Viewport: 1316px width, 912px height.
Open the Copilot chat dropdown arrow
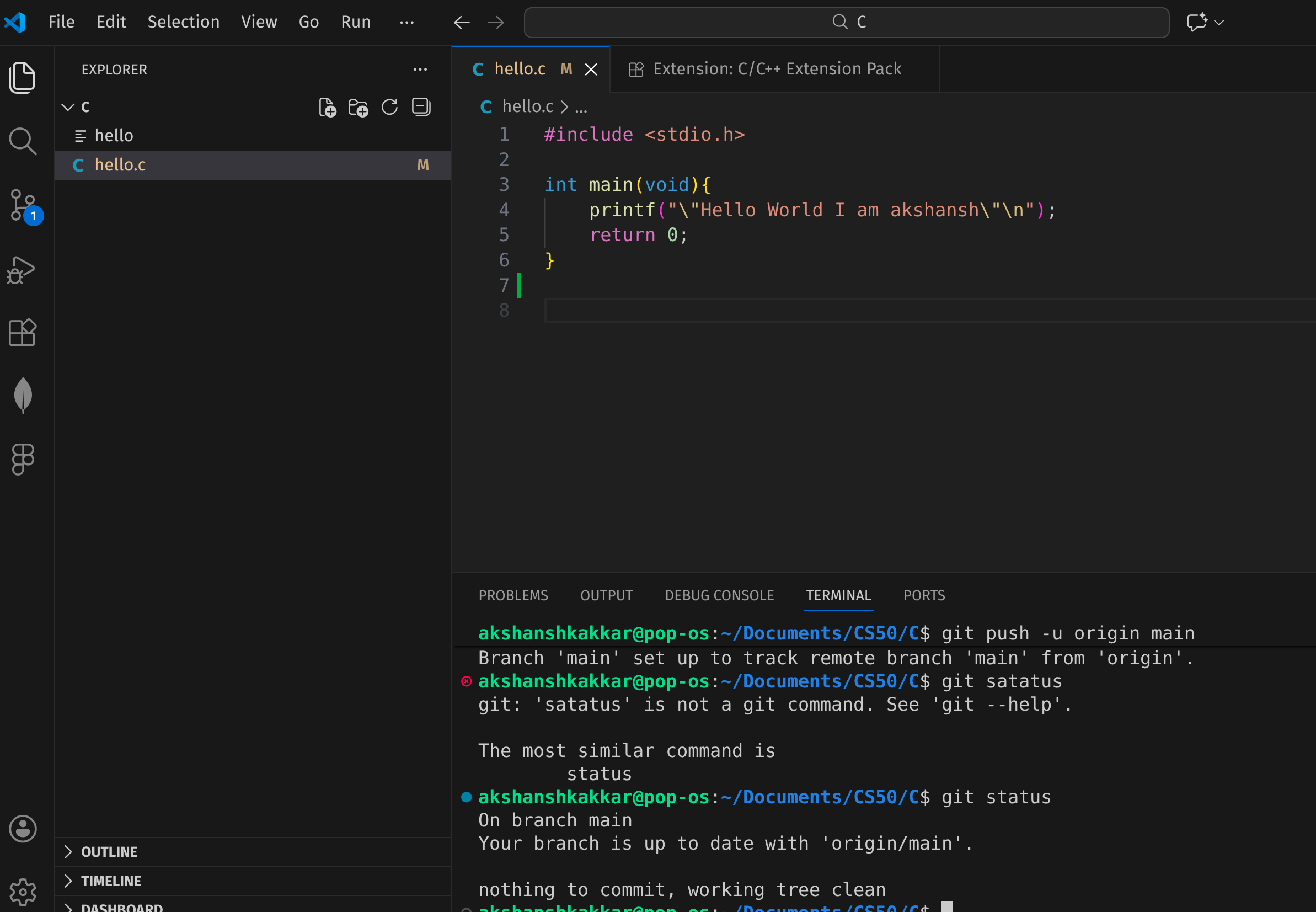(x=1219, y=23)
